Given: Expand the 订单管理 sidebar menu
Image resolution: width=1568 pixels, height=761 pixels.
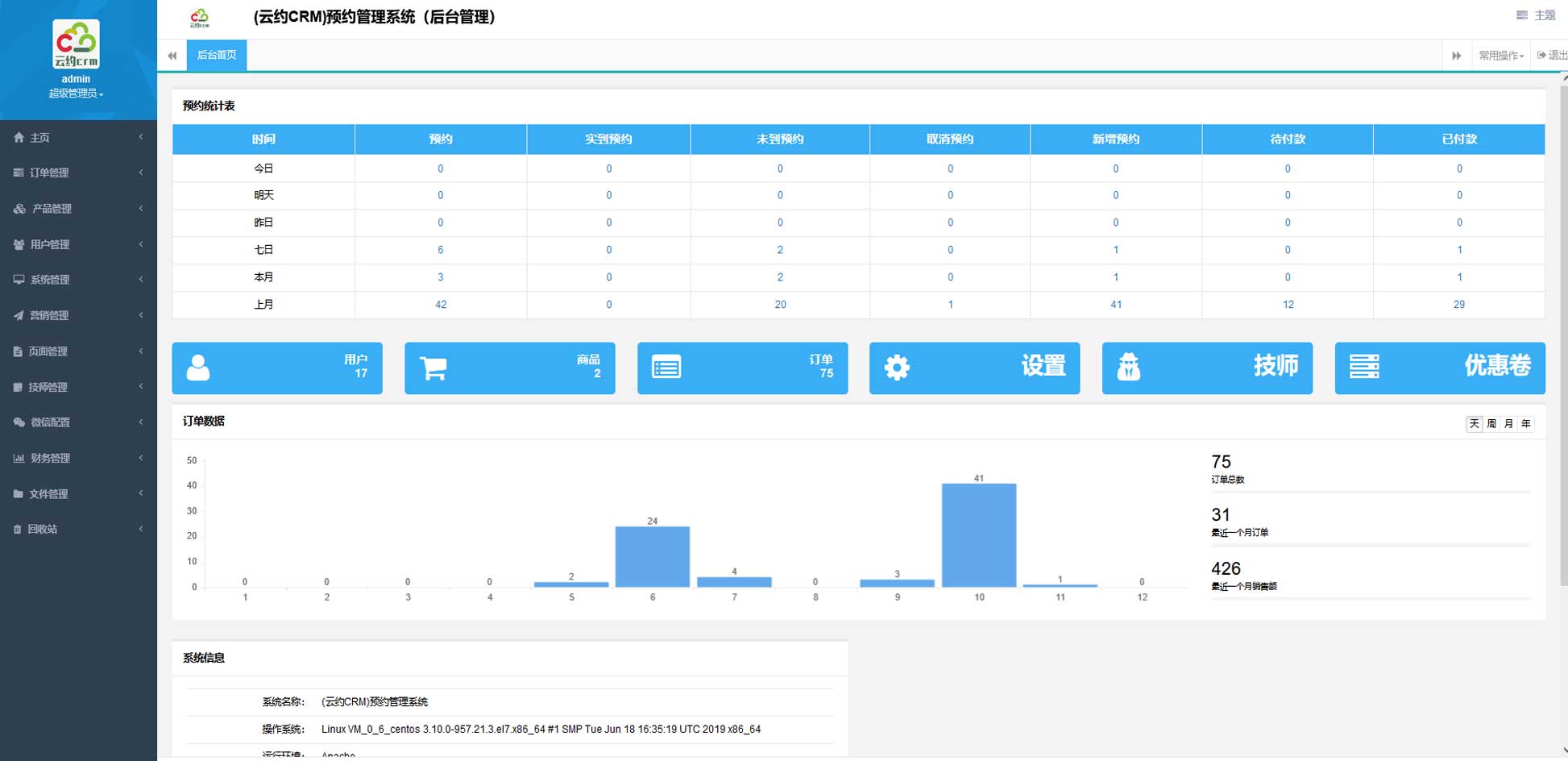Looking at the screenshot, I should [x=78, y=173].
